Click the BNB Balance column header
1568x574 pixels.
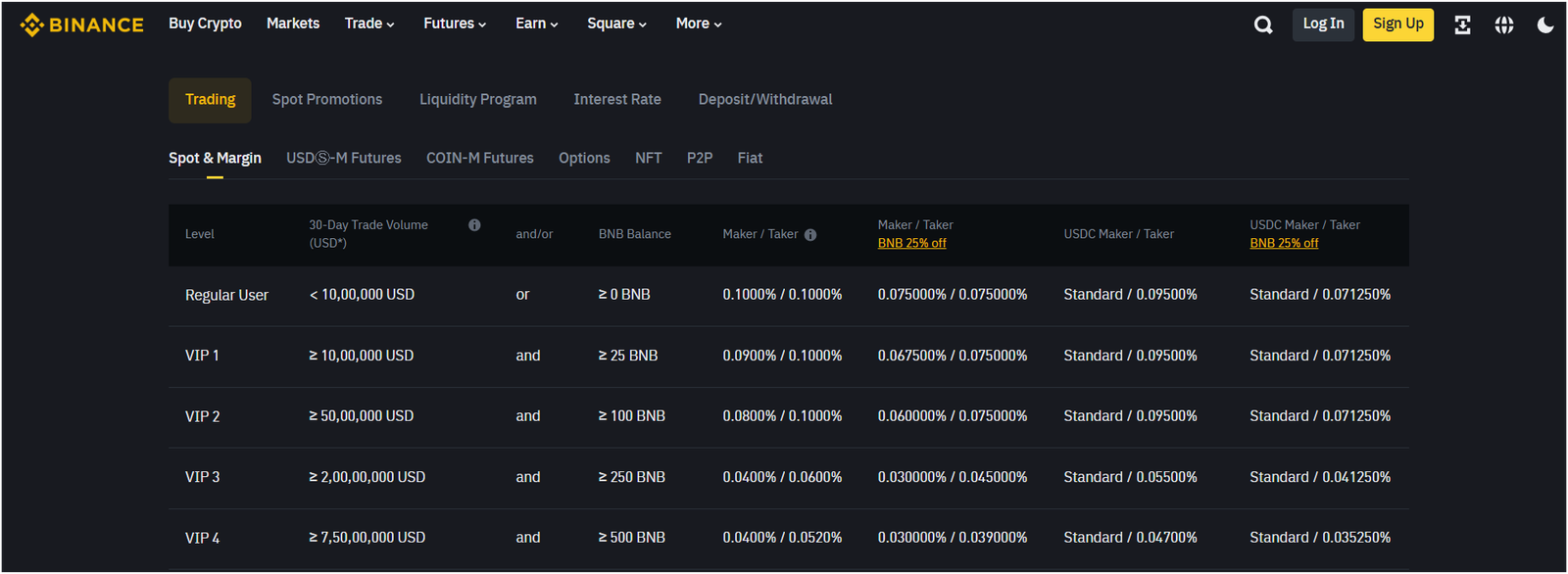635,234
